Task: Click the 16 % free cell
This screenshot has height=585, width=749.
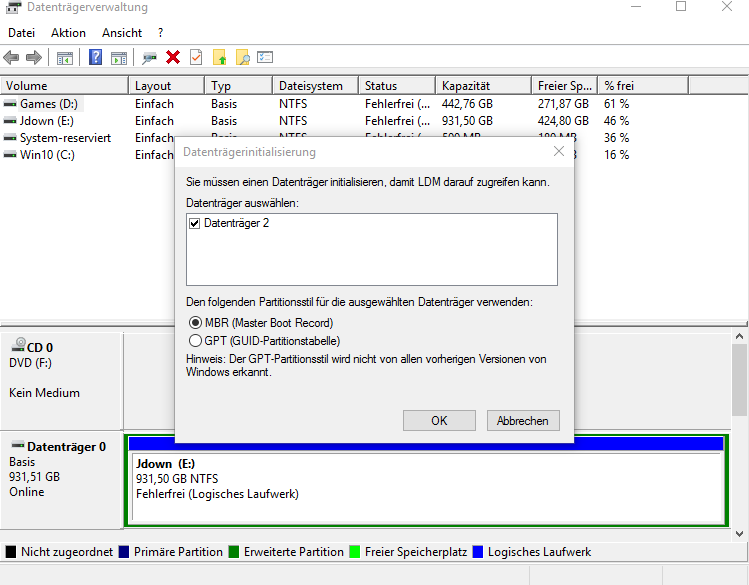Action: [616, 155]
